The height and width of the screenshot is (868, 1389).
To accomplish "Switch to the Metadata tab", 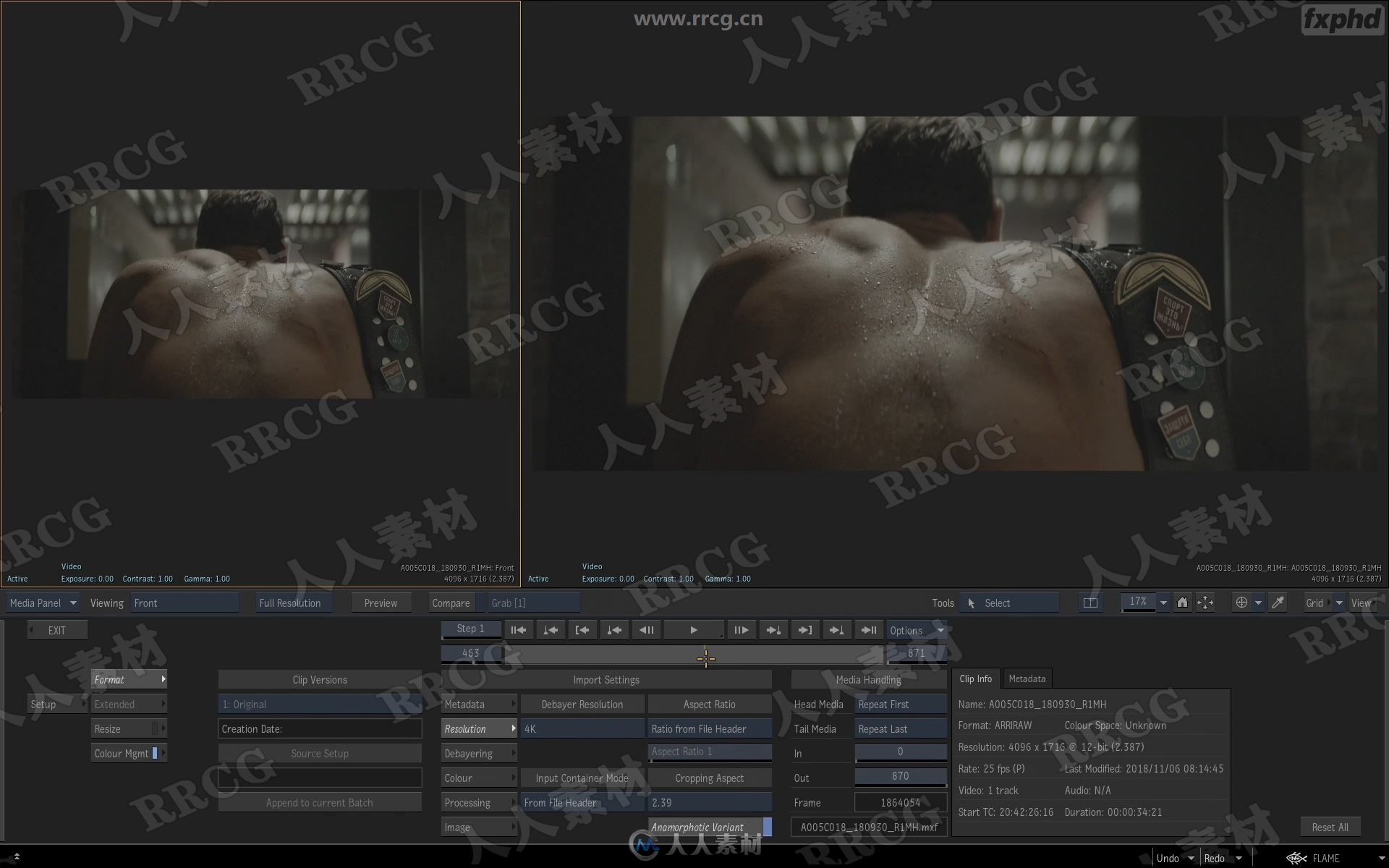I will pos(1027,678).
